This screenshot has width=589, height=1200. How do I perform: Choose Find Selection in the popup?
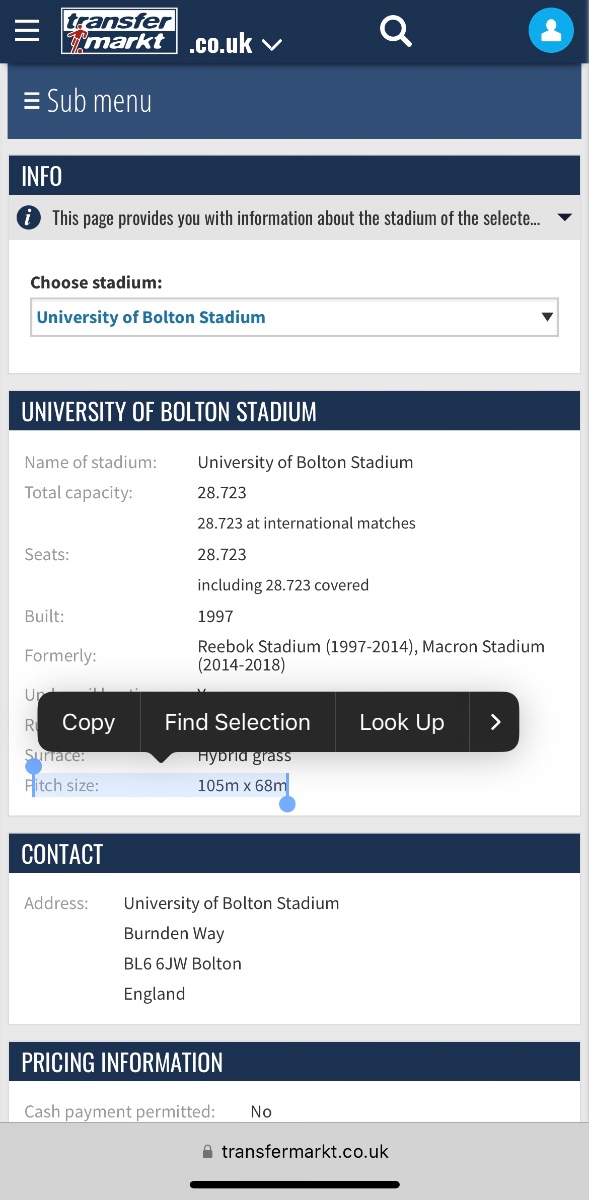tap(237, 722)
